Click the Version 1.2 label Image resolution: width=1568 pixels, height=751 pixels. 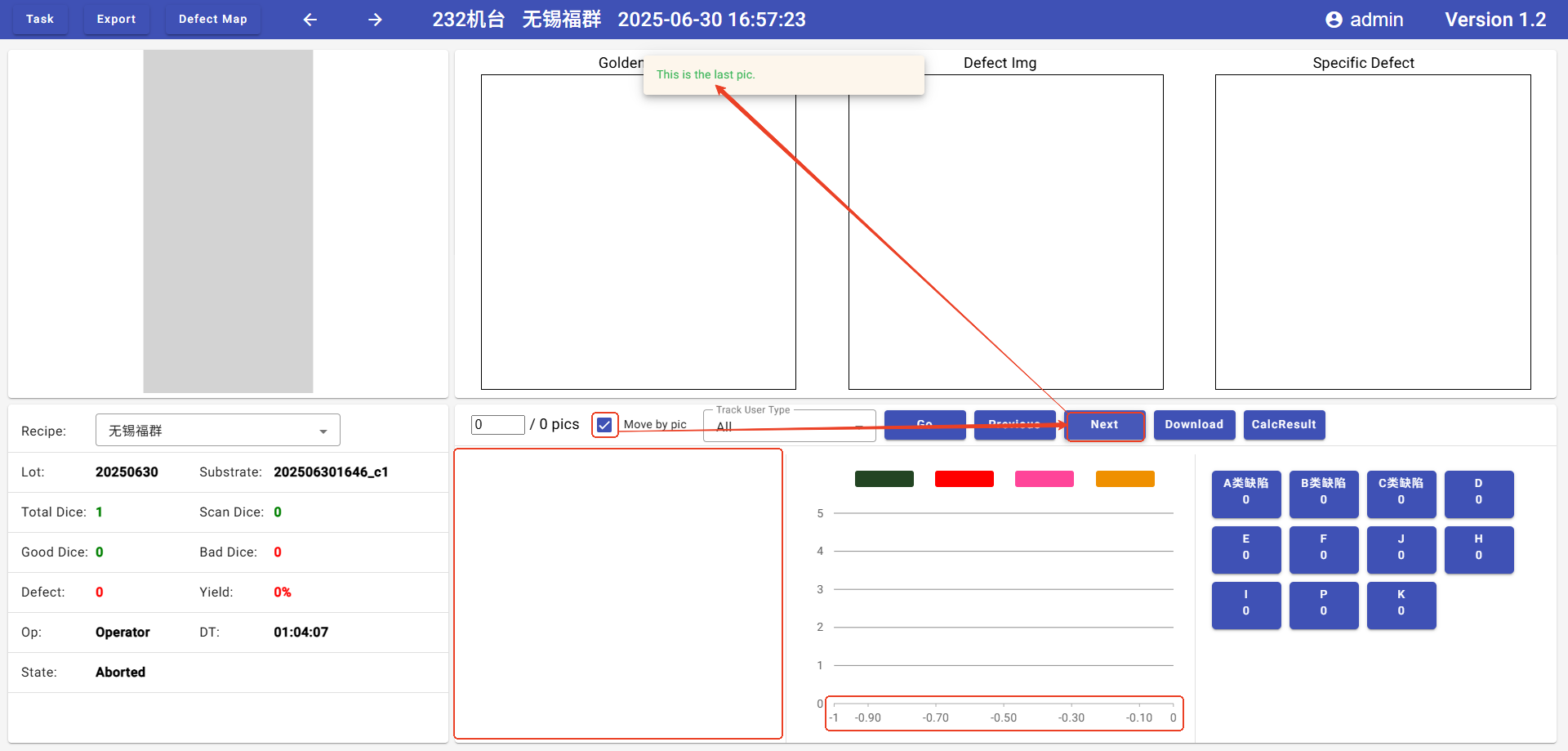1495,20
